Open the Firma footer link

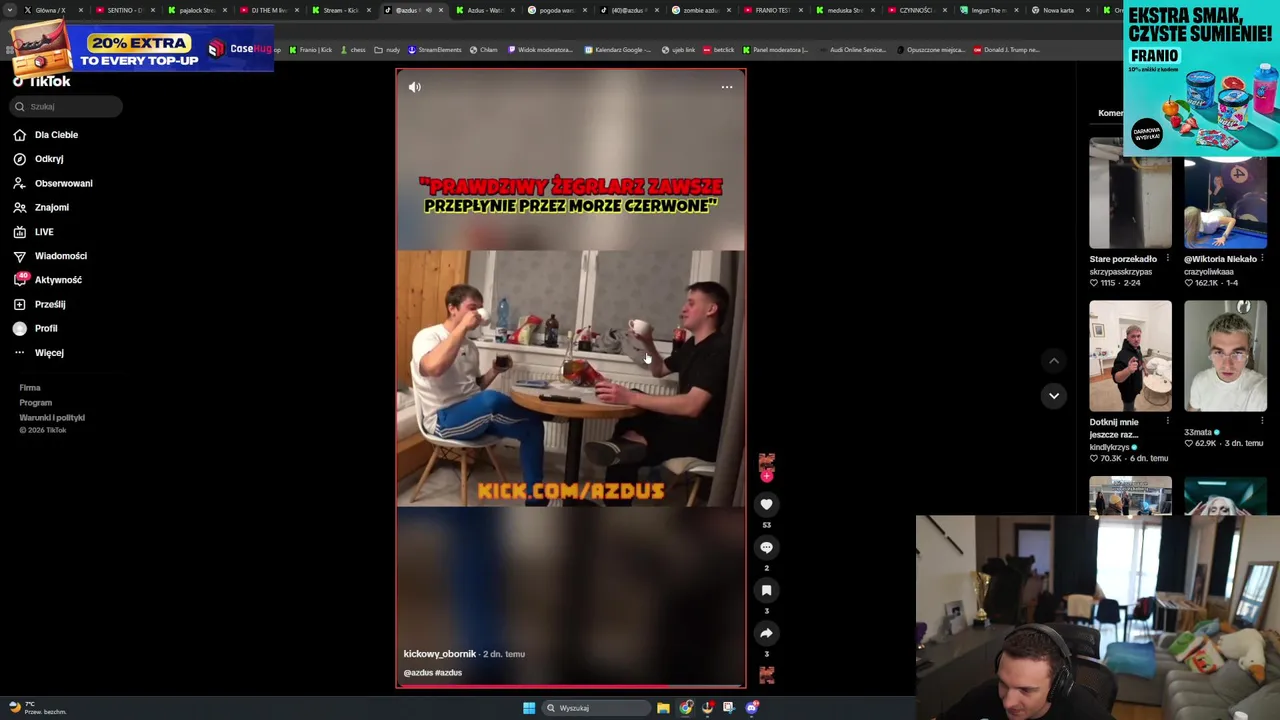[x=30, y=388]
